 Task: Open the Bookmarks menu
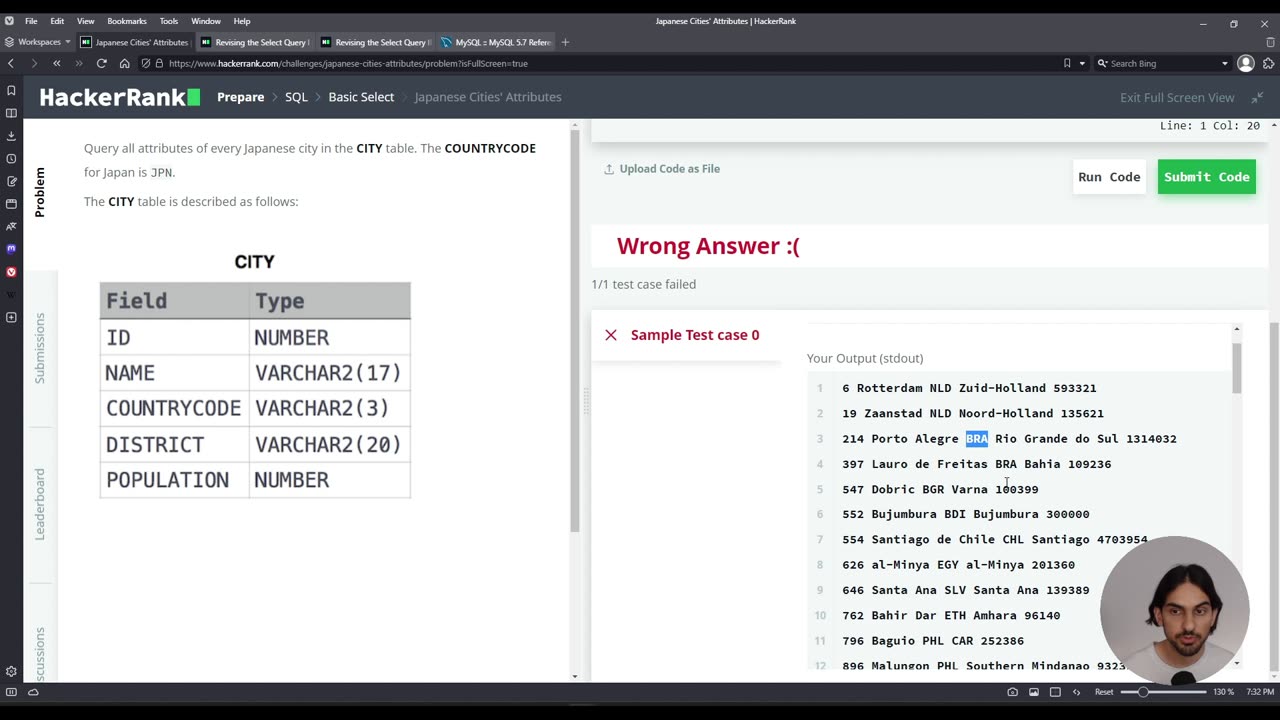pos(127,20)
